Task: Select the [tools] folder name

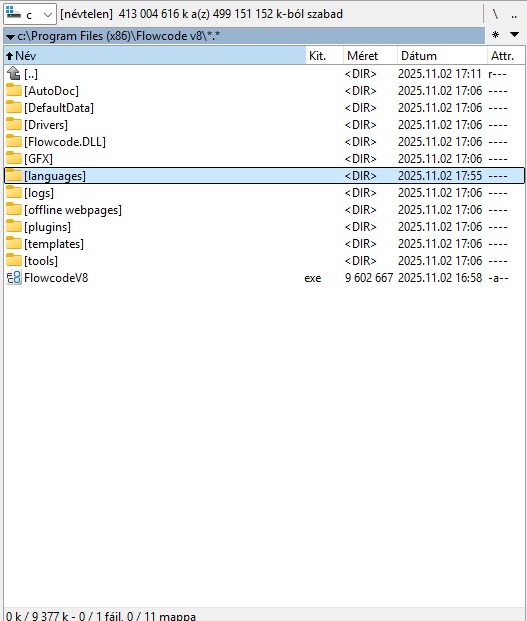Action: tap(41, 261)
